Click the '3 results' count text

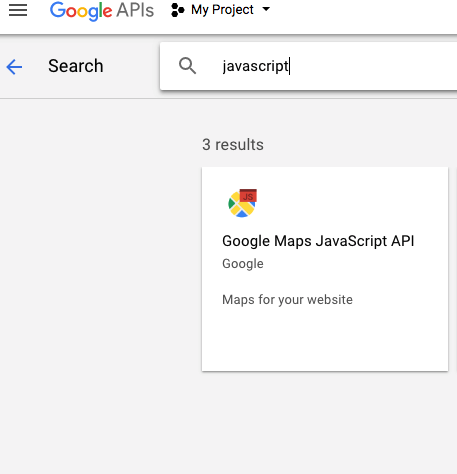(x=233, y=145)
